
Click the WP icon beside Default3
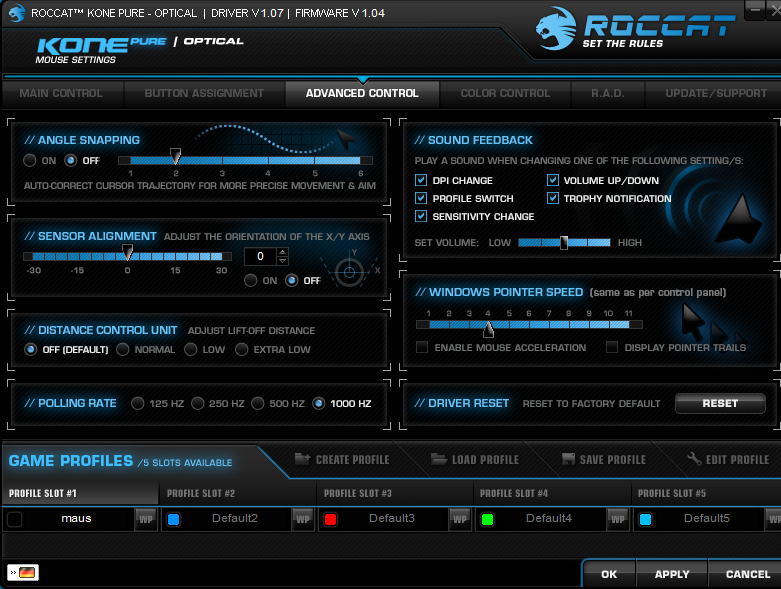(460, 519)
